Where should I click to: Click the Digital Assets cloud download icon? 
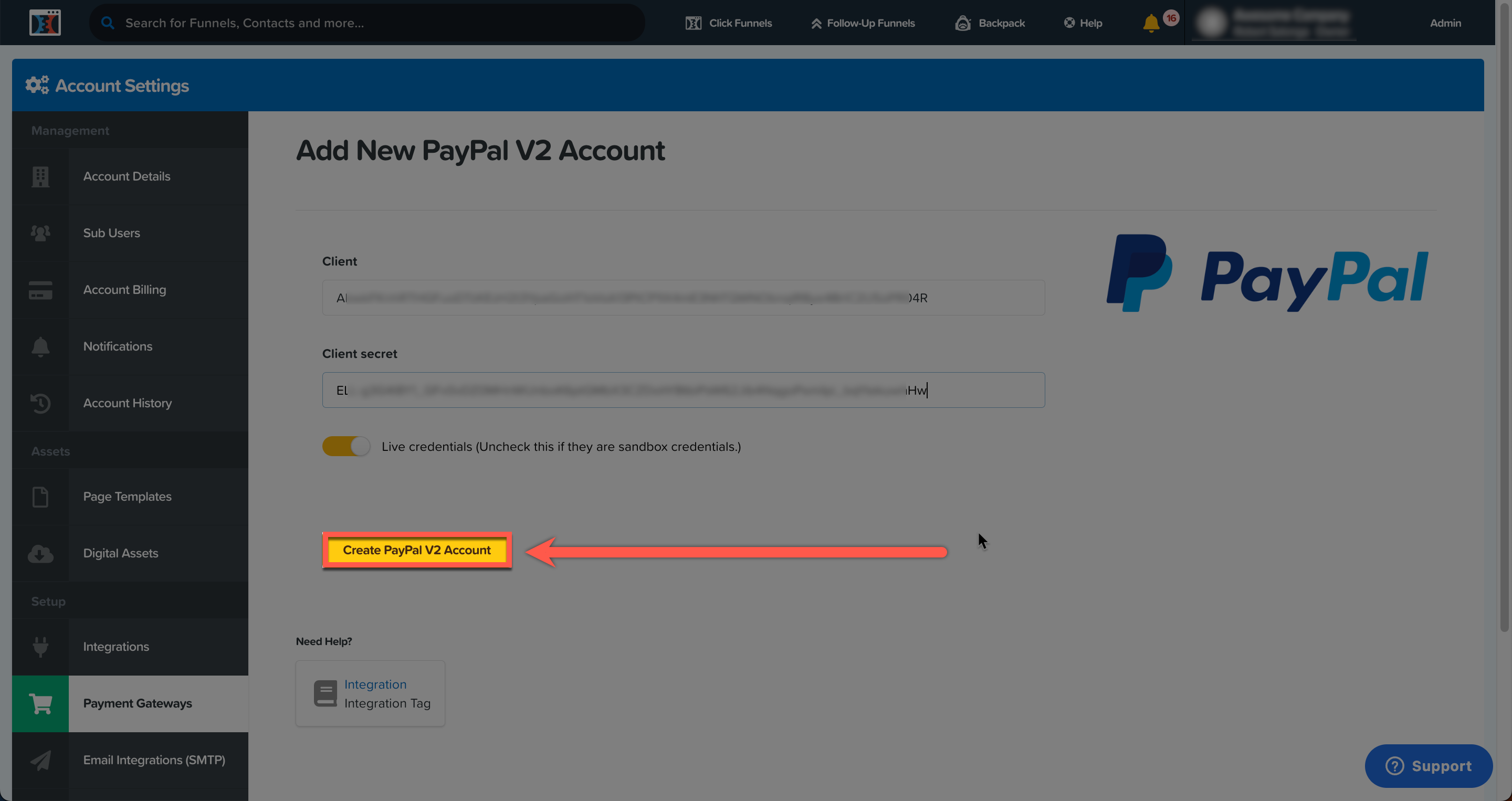pos(40,553)
